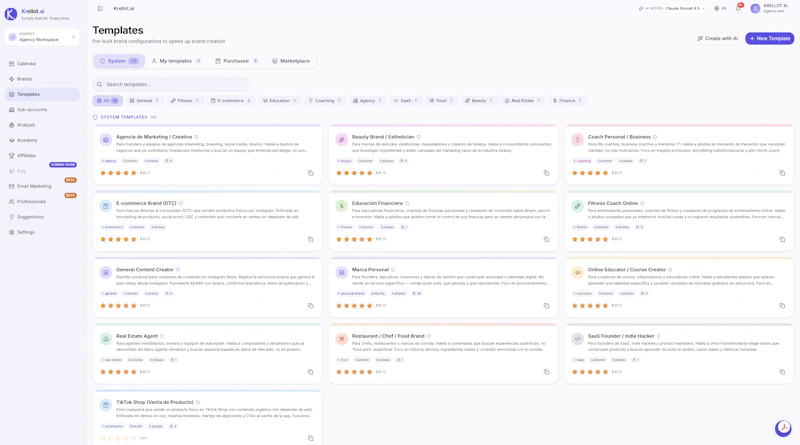
Task: Click the SaaS Founder code icon
Action: pos(577,339)
